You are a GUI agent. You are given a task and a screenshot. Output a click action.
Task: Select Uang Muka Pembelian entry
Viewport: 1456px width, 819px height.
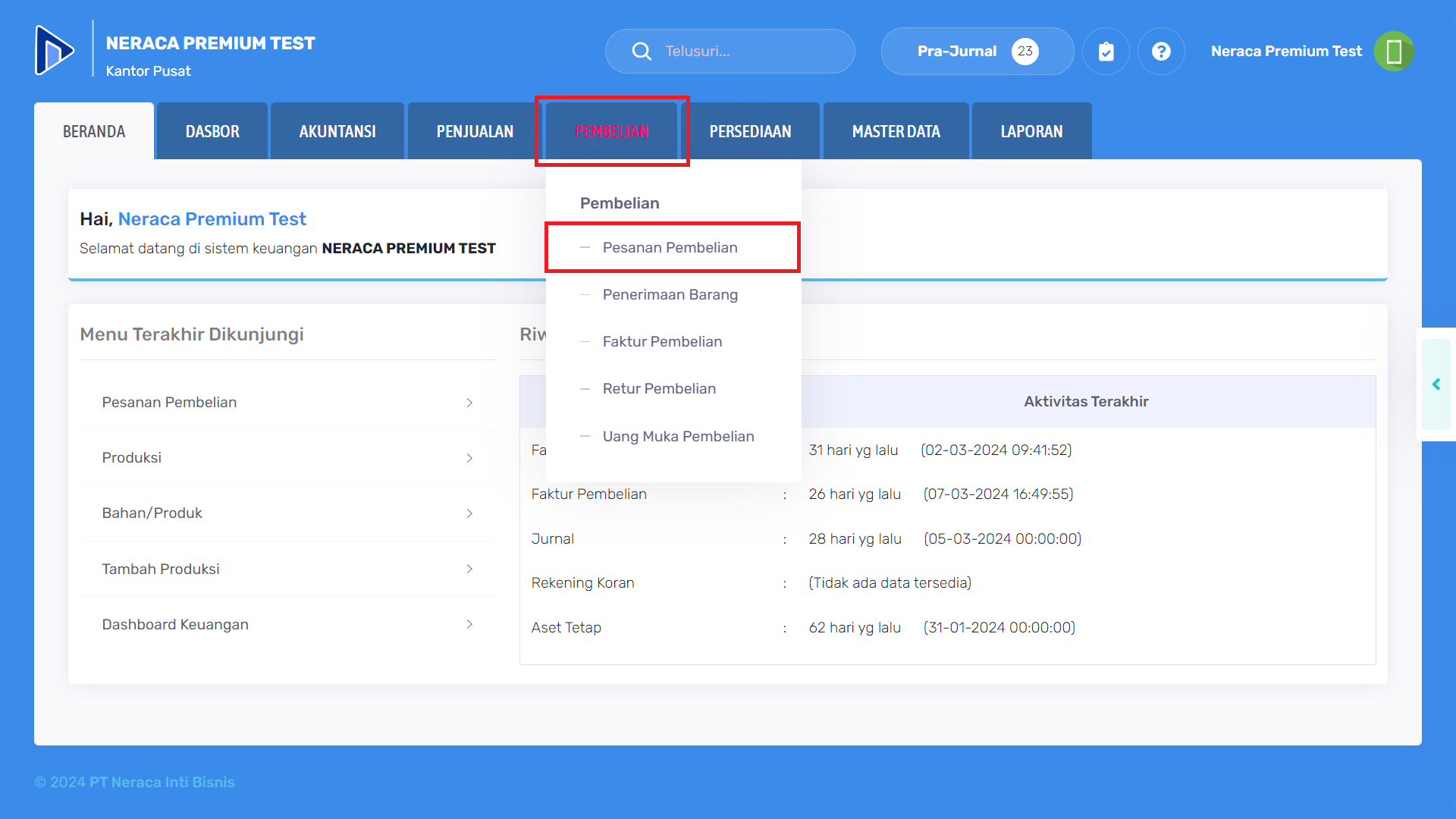(x=678, y=436)
